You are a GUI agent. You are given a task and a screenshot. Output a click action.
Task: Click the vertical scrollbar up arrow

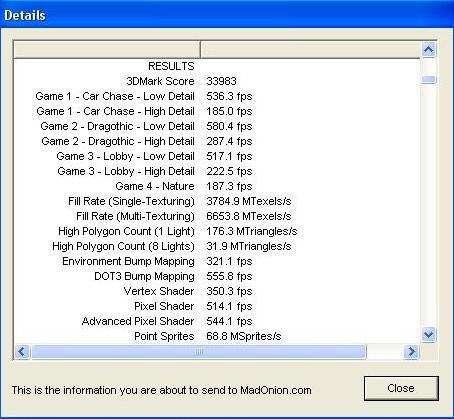click(428, 50)
